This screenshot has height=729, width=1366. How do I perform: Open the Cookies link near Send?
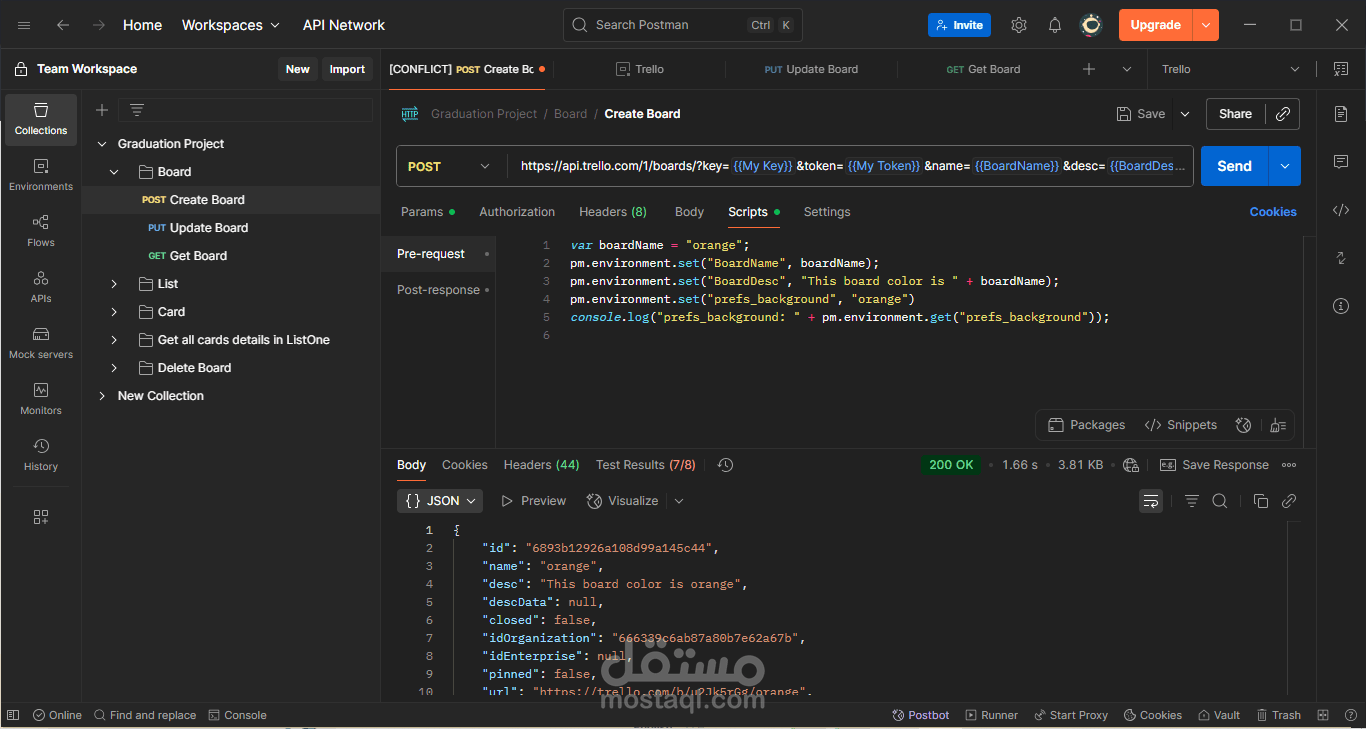click(1273, 212)
